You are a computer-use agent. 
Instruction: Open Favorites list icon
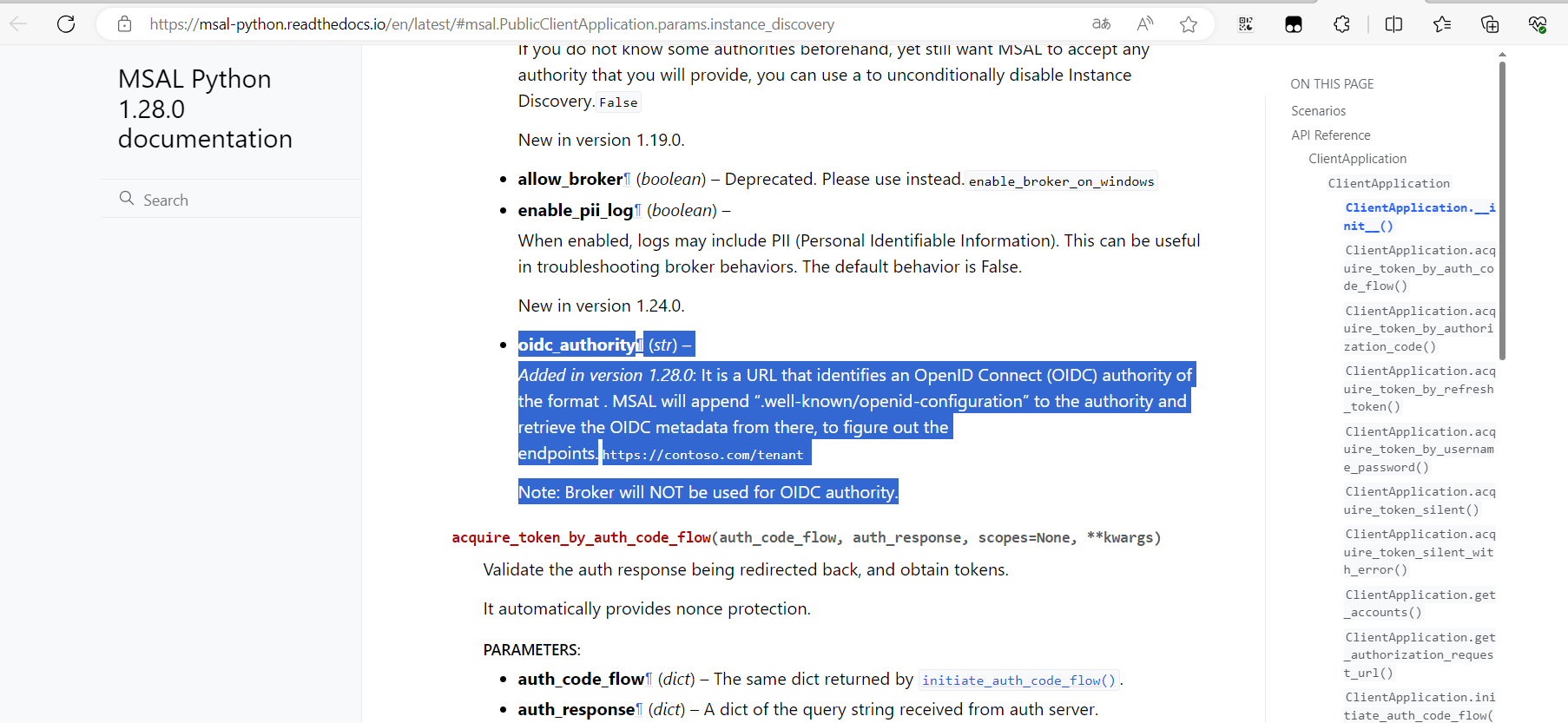click(x=1442, y=24)
